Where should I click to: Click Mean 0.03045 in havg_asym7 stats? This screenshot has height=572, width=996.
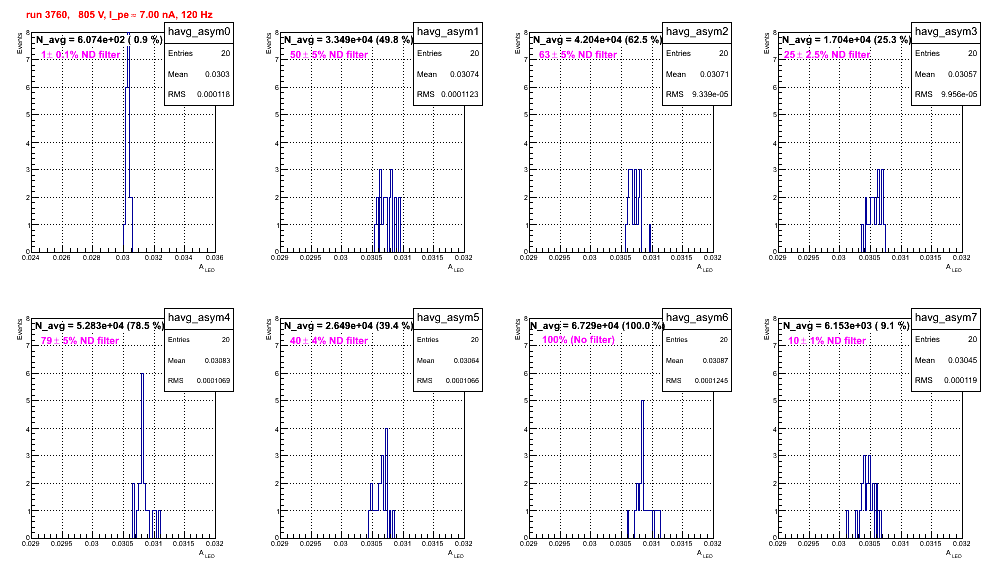[946, 360]
